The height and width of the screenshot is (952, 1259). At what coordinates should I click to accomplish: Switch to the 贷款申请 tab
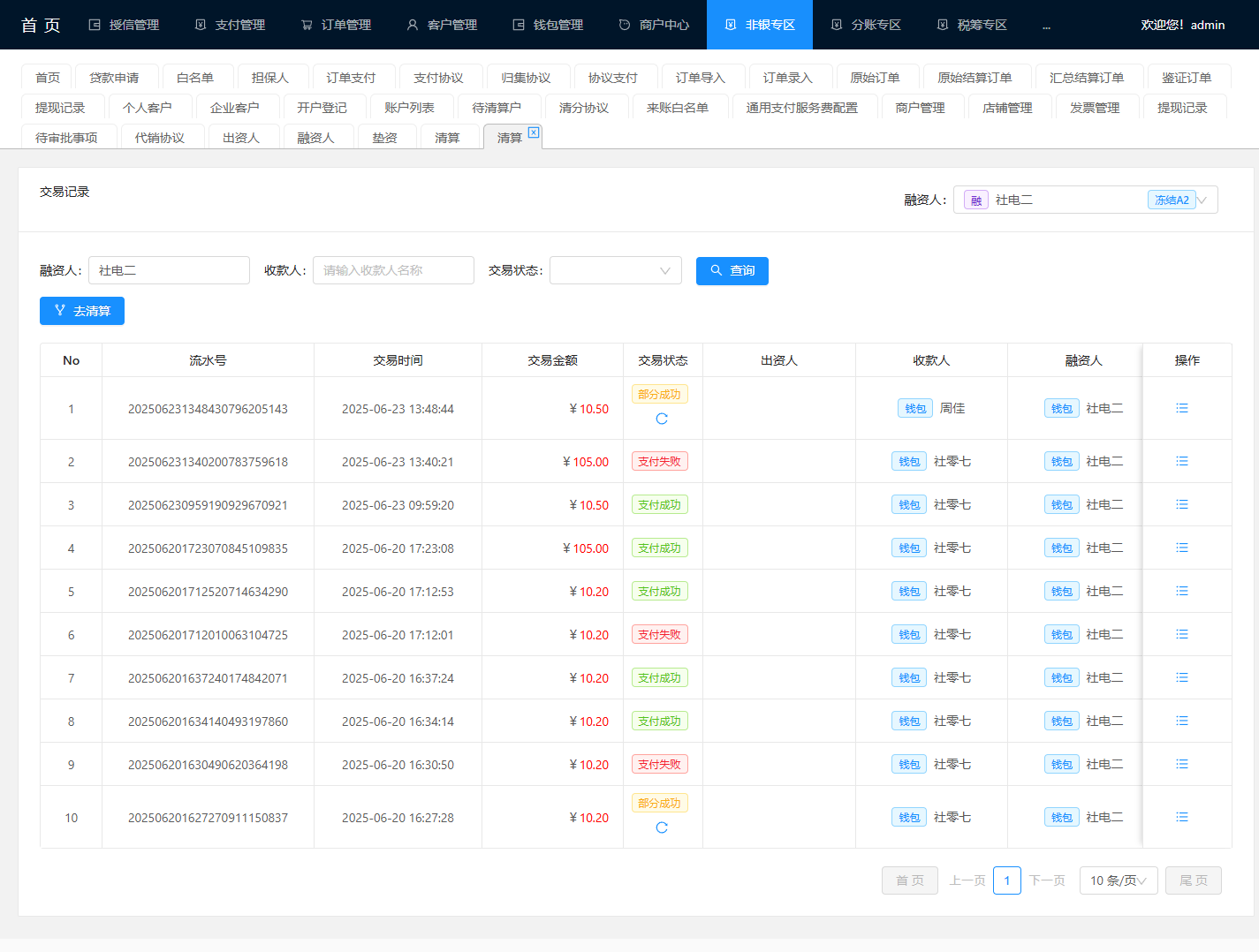point(117,78)
